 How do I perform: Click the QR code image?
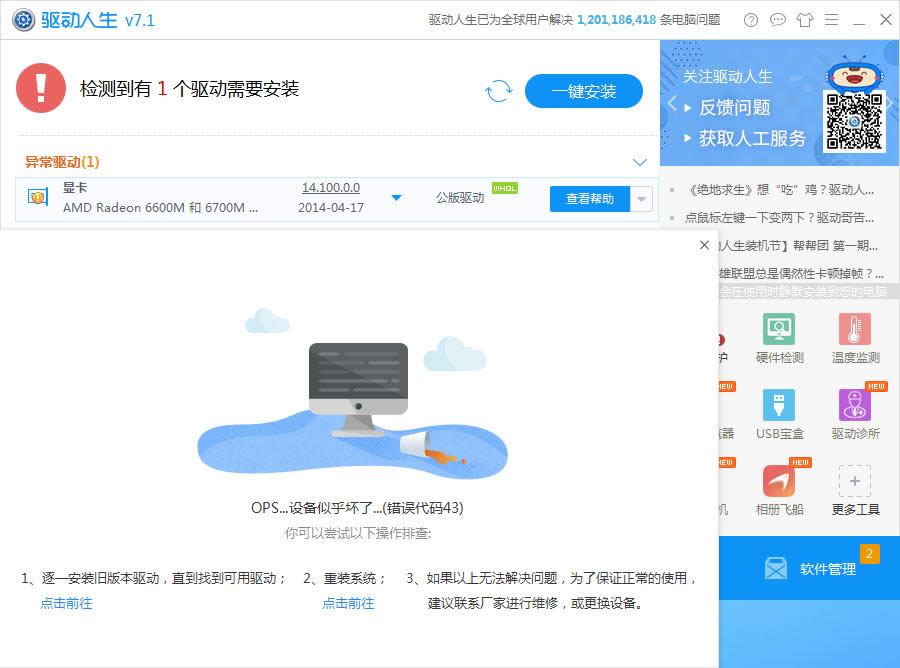[854, 121]
